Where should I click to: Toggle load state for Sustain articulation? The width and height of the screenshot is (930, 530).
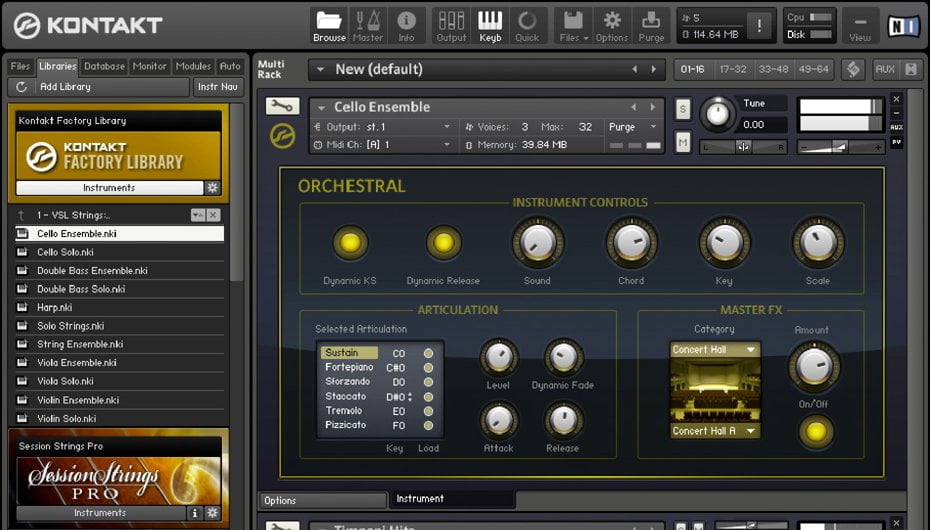[x=428, y=353]
